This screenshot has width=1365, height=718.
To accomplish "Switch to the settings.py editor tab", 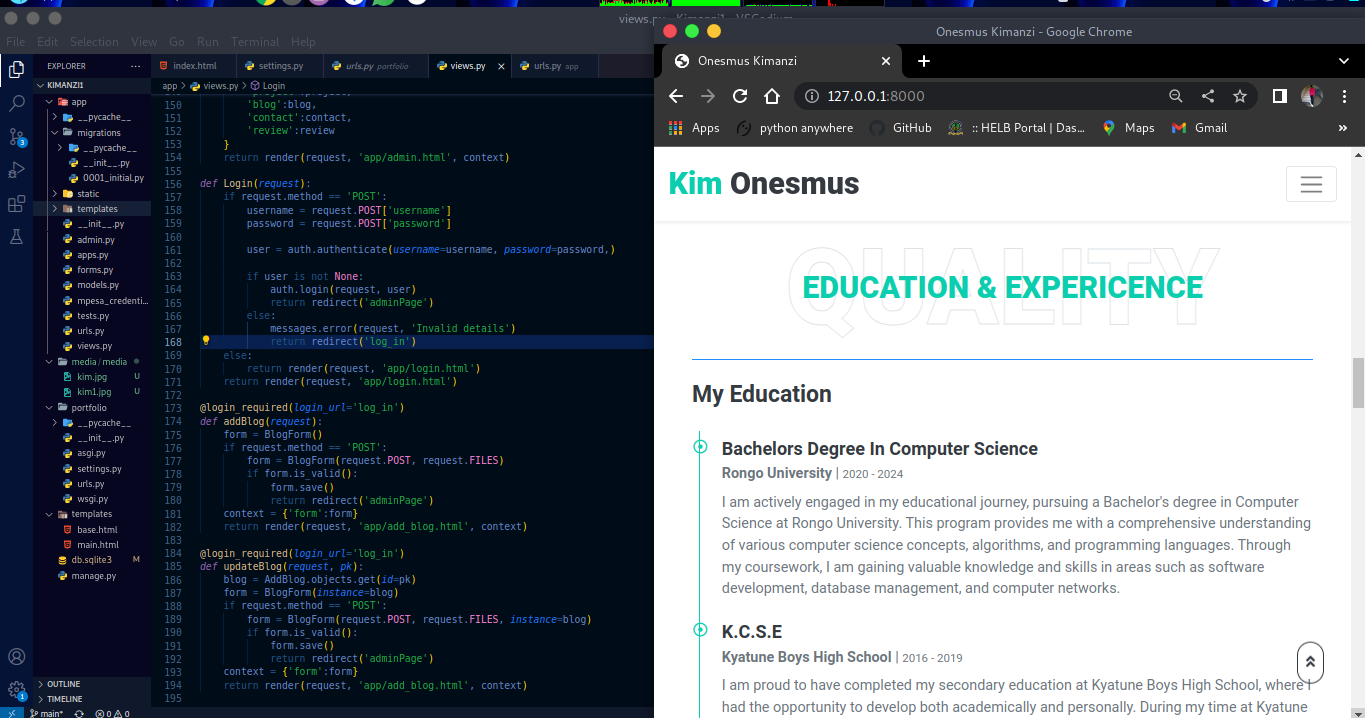I will point(280,66).
